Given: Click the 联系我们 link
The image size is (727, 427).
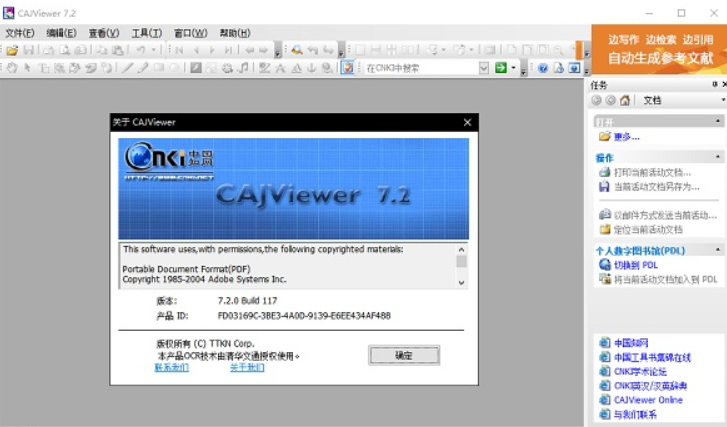Looking at the screenshot, I should pos(172,368).
